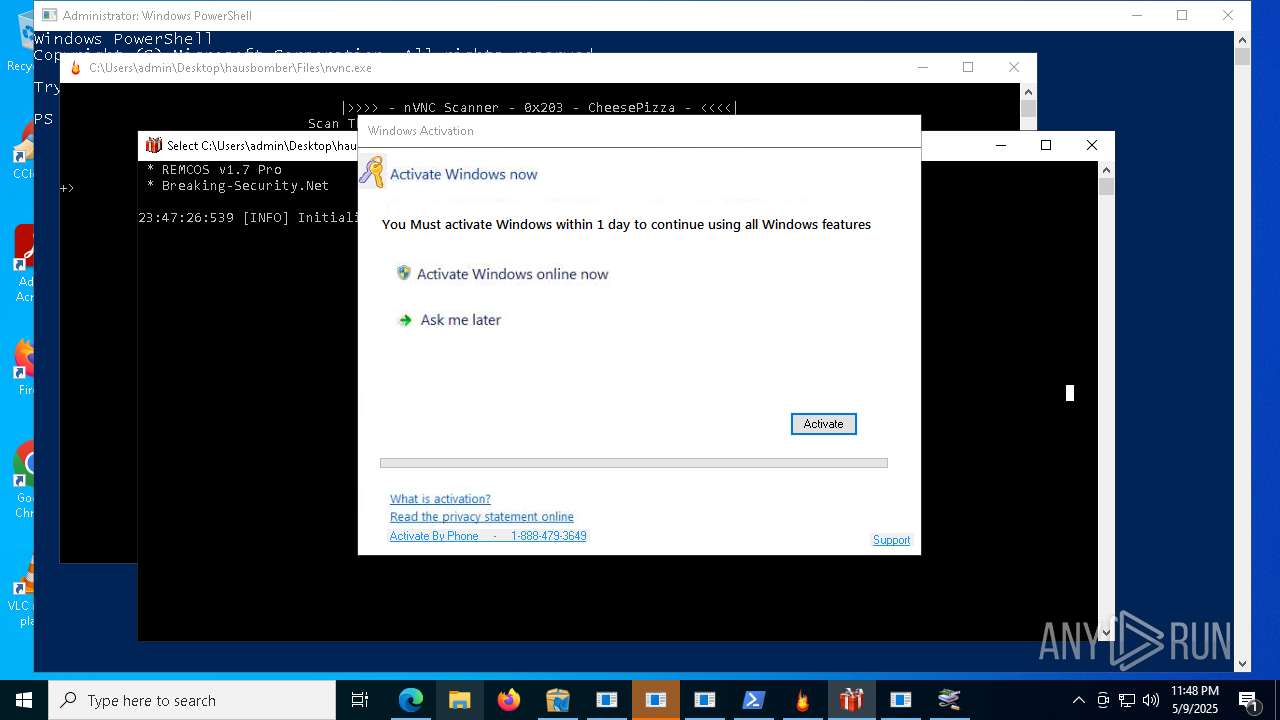Open the Start menu

(24, 700)
